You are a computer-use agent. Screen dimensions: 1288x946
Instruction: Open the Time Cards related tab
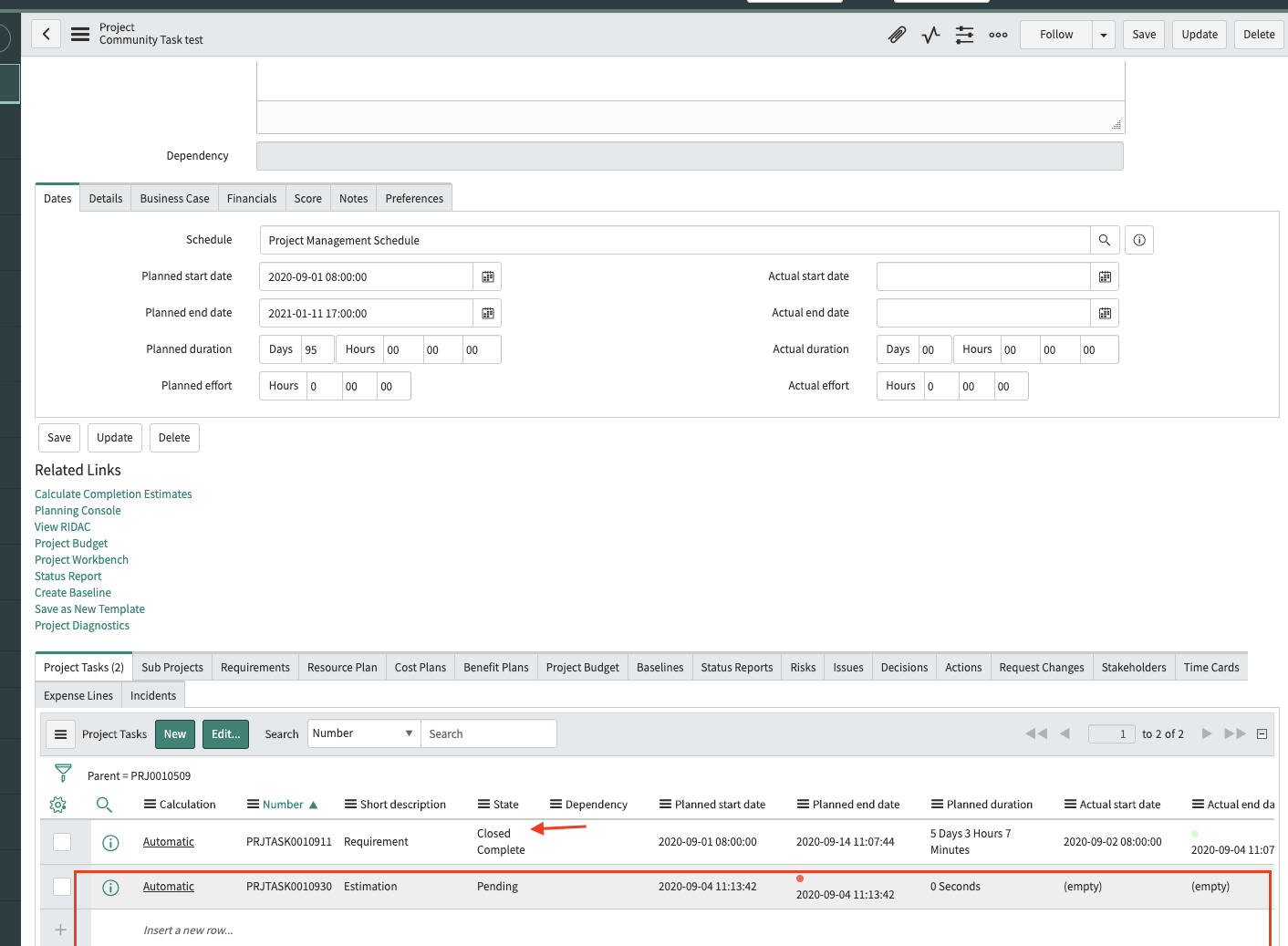(x=1211, y=667)
